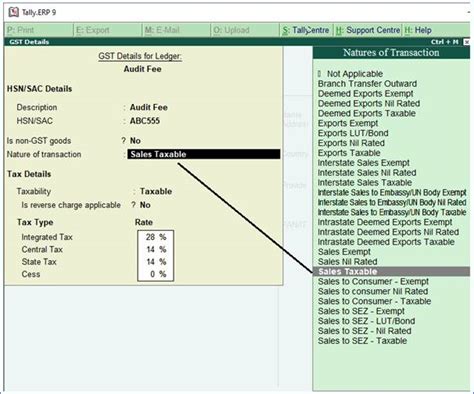This screenshot has width=474, height=394.
Task: Click the Tax Details section heading
Action: click(x=29, y=174)
